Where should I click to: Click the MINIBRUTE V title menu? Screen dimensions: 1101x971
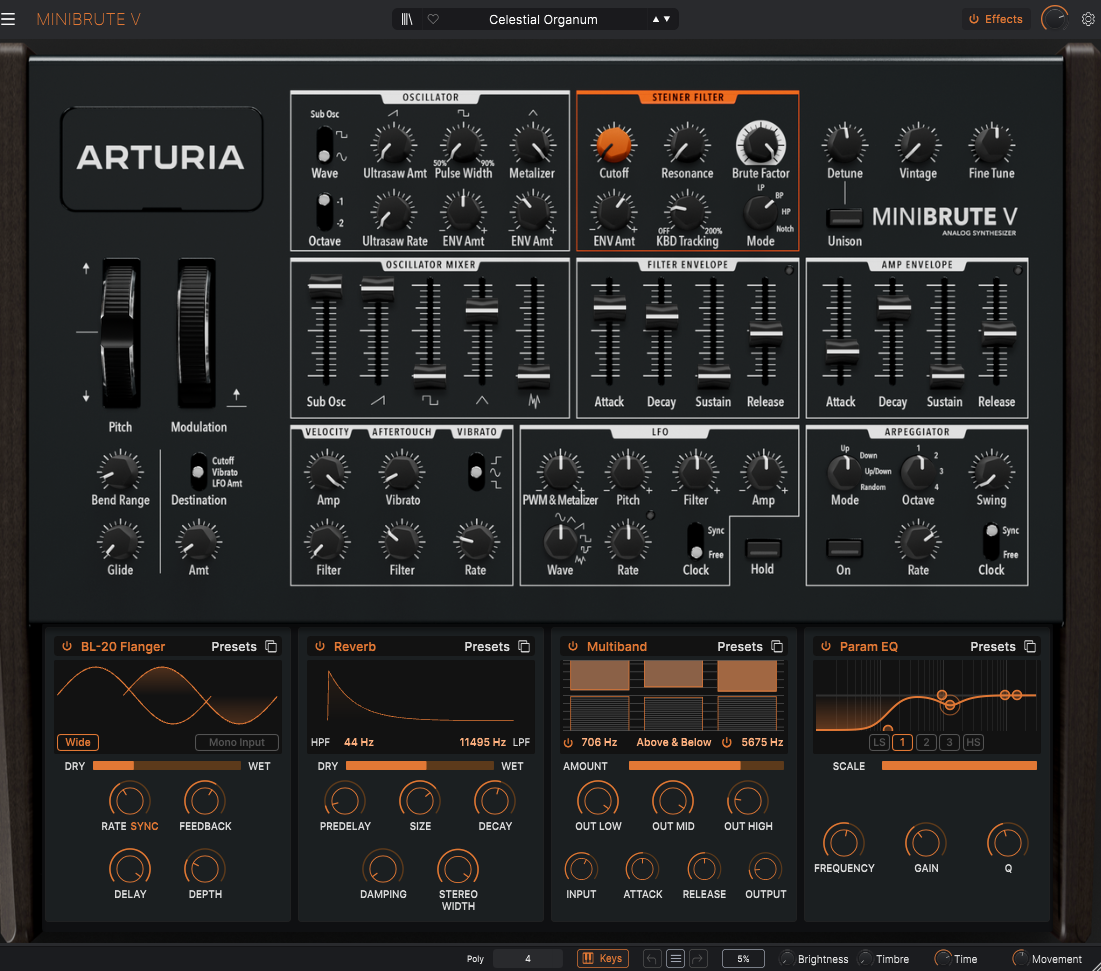coord(88,19)
